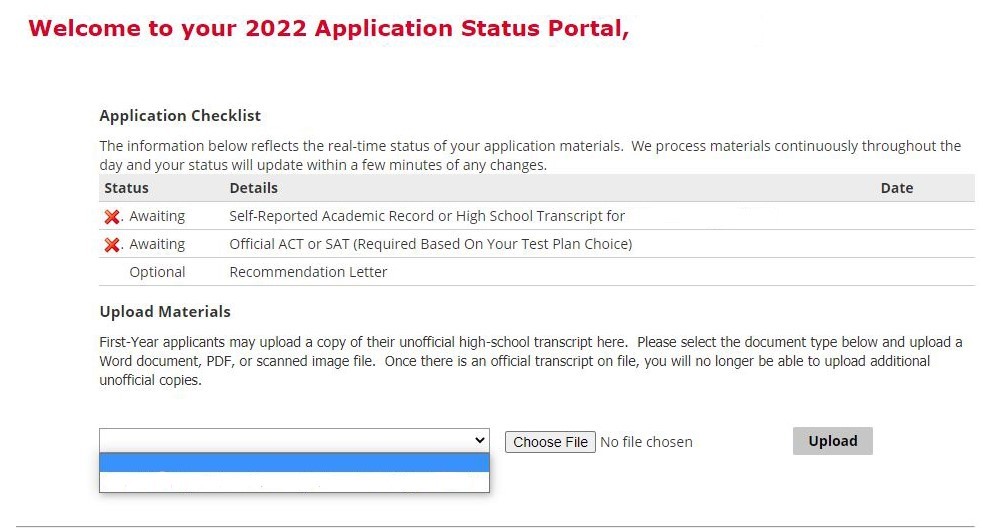Click the 'No file chosen' label
The height and width of the screenshot is (528, 986).
[x=646, y=442]
